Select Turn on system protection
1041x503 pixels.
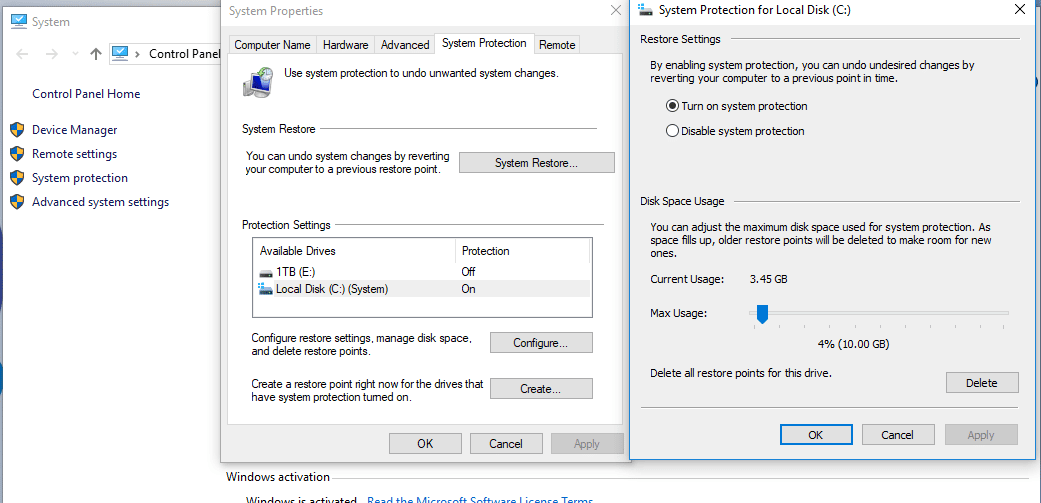(737, 106)
